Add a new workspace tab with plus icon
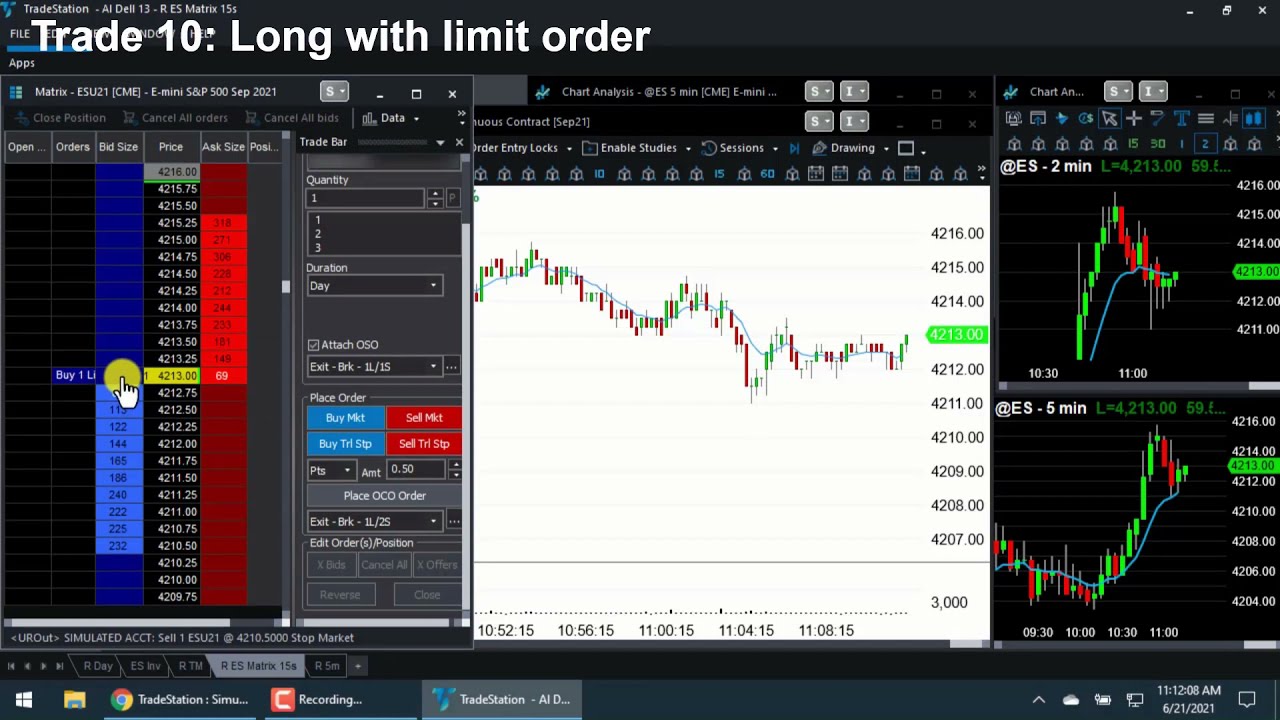The height and width of the screenshot is (720, 1280). [357, 666]
